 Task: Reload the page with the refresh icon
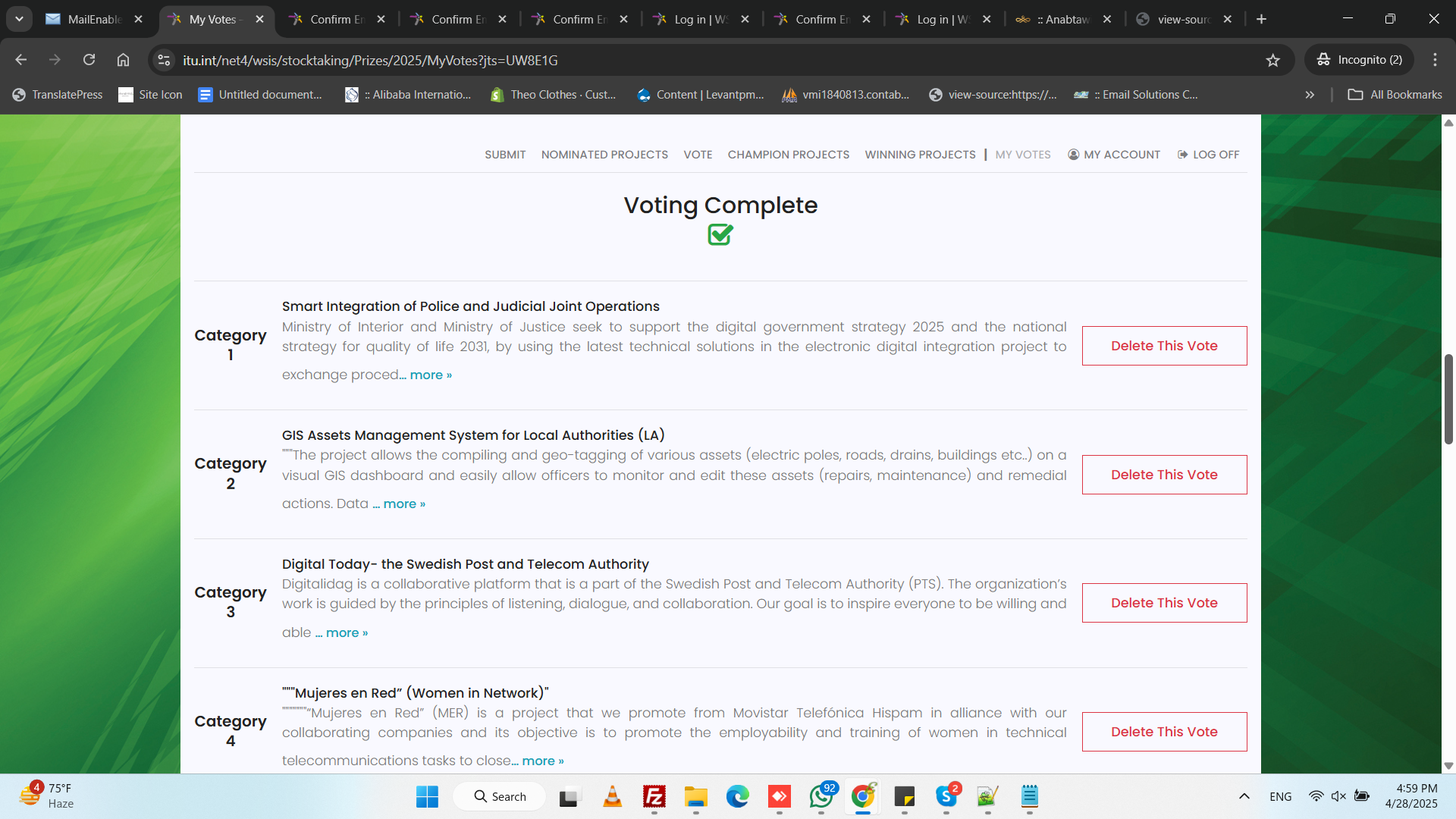click(89, 60)
